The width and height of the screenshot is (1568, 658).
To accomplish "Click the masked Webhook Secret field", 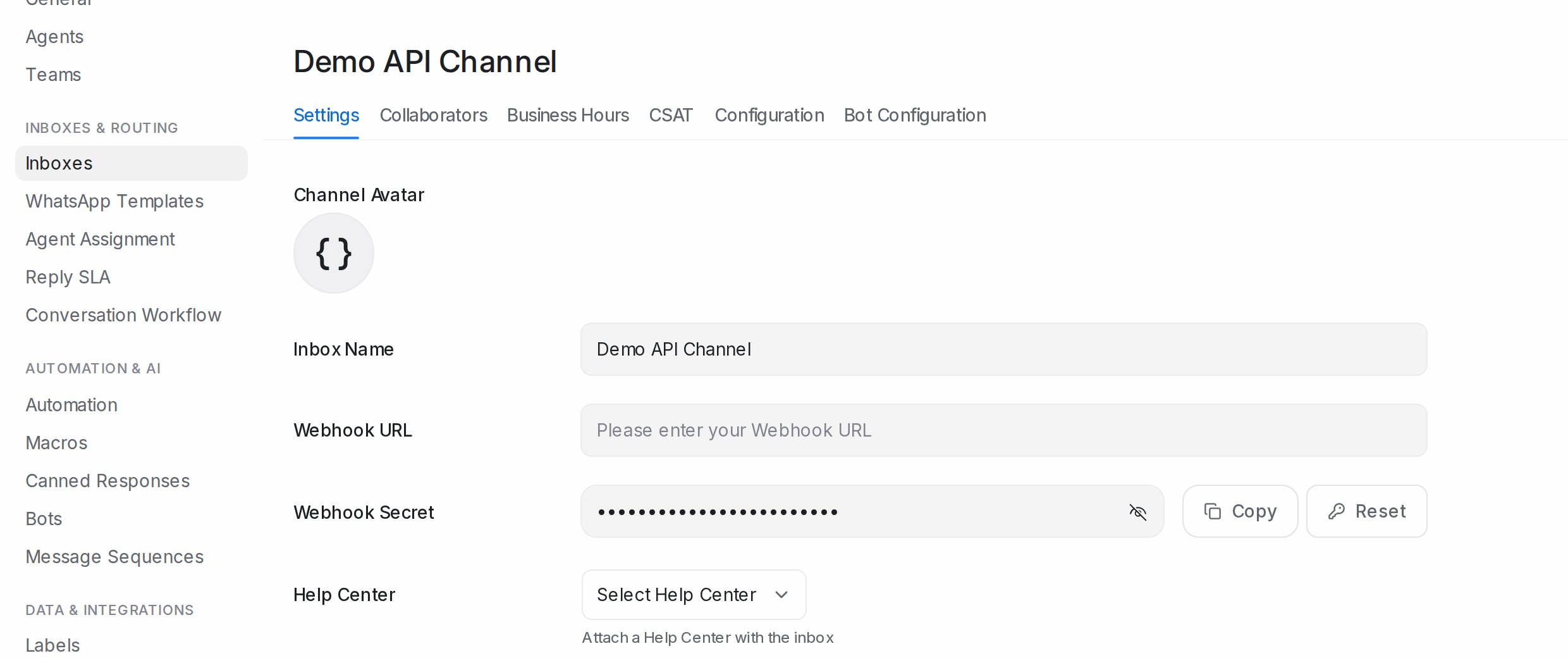I will [x=872, y=511].
